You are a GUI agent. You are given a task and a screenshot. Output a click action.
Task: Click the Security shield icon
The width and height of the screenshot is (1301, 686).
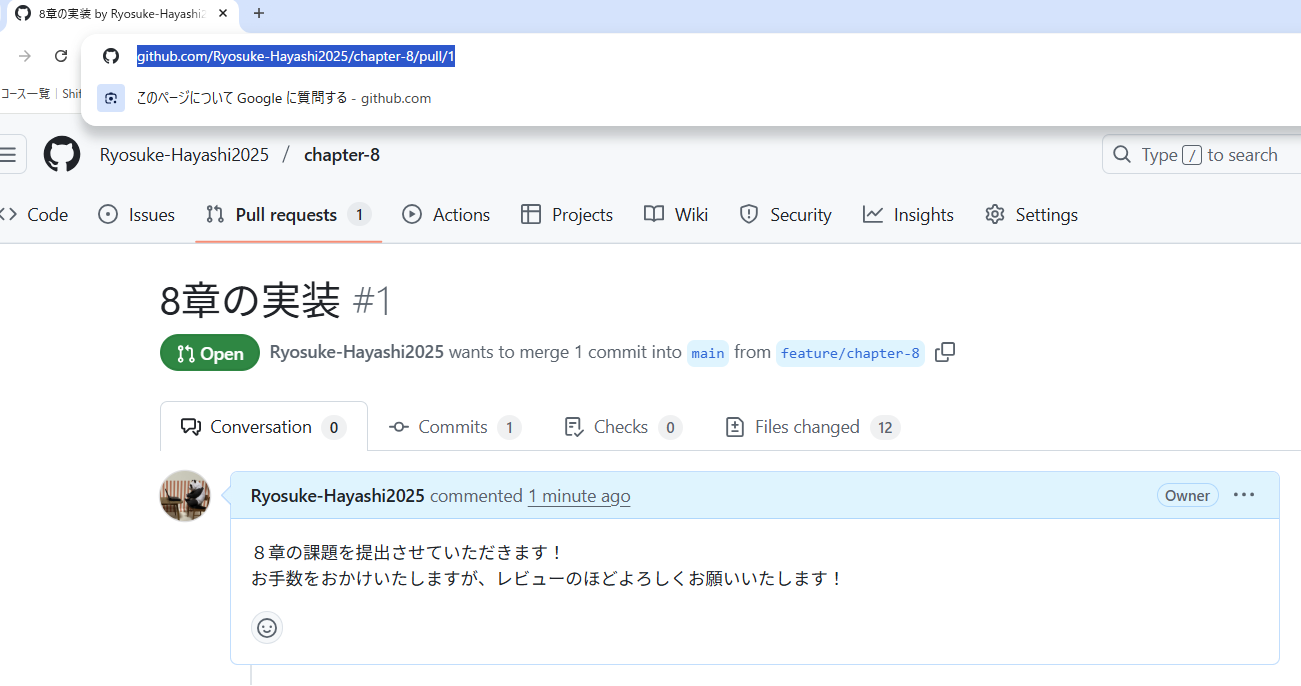coord(749,214)
